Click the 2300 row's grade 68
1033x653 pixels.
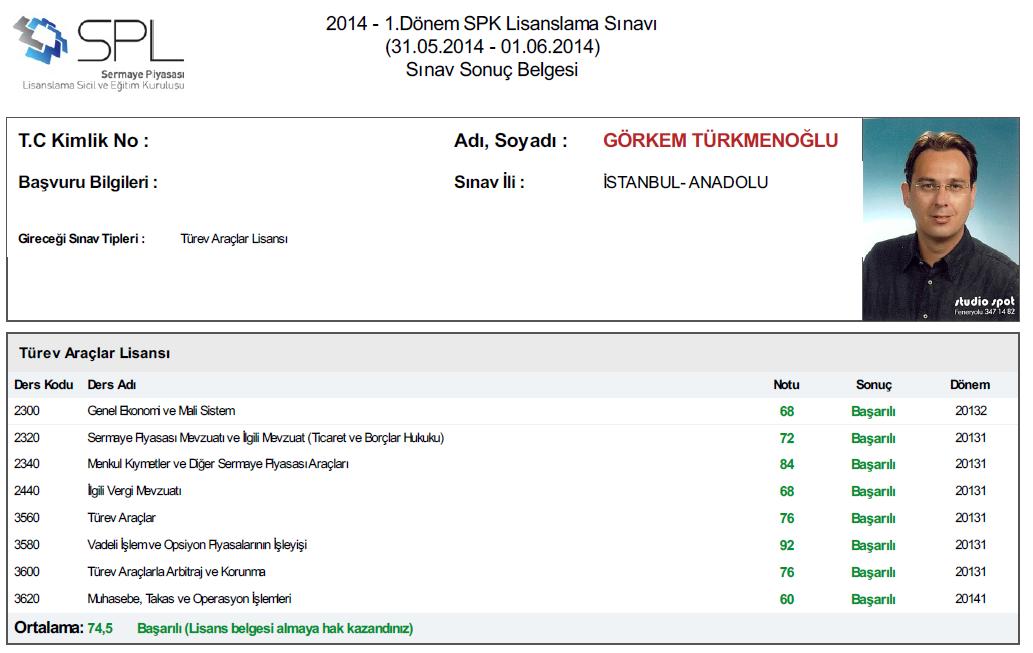click(x=787, y=411)
